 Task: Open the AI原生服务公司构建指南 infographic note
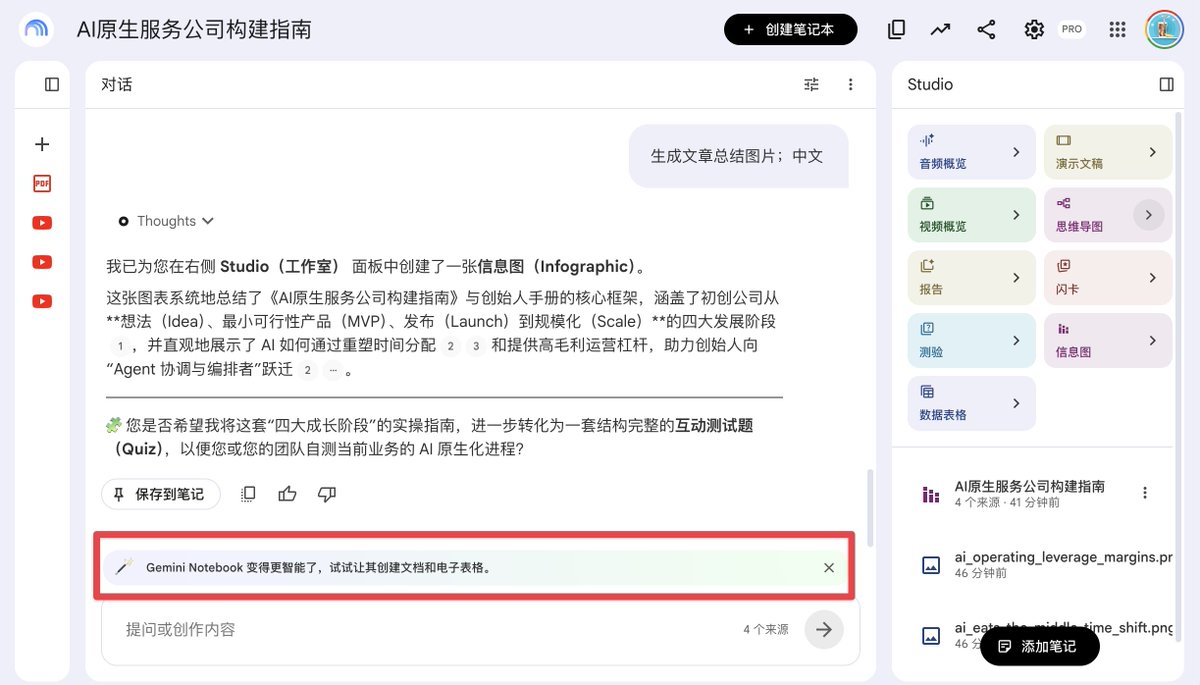pos(1030,493)
